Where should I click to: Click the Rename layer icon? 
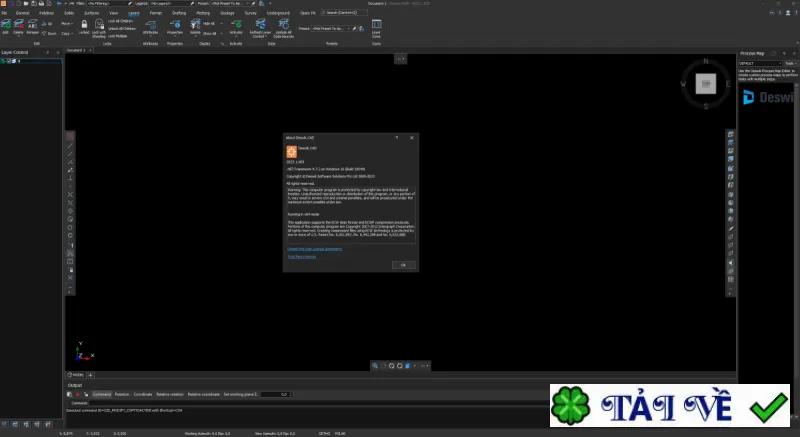32,26
